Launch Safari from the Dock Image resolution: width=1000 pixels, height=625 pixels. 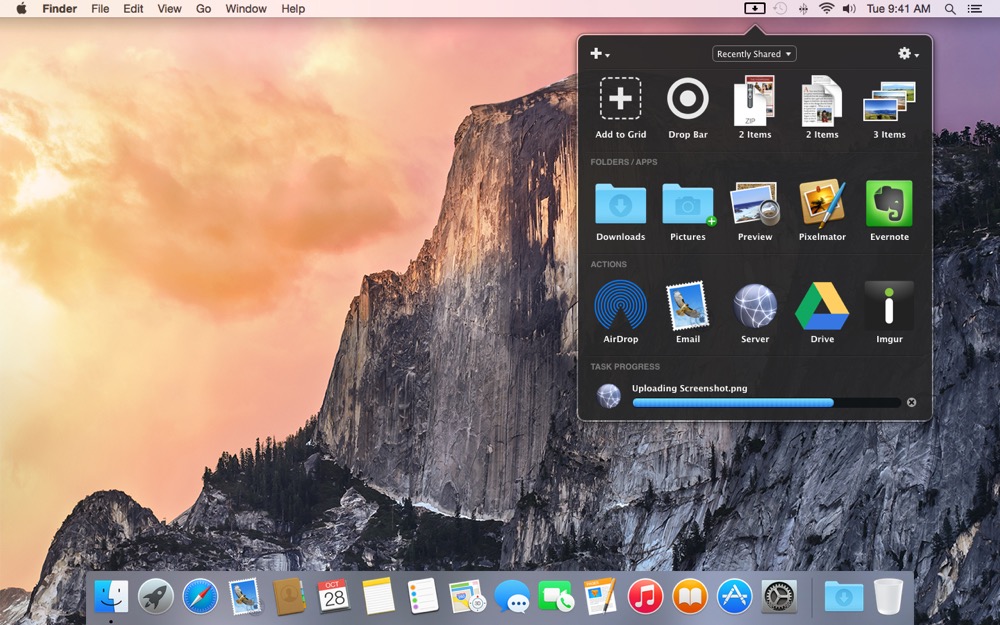pos(200,597)
